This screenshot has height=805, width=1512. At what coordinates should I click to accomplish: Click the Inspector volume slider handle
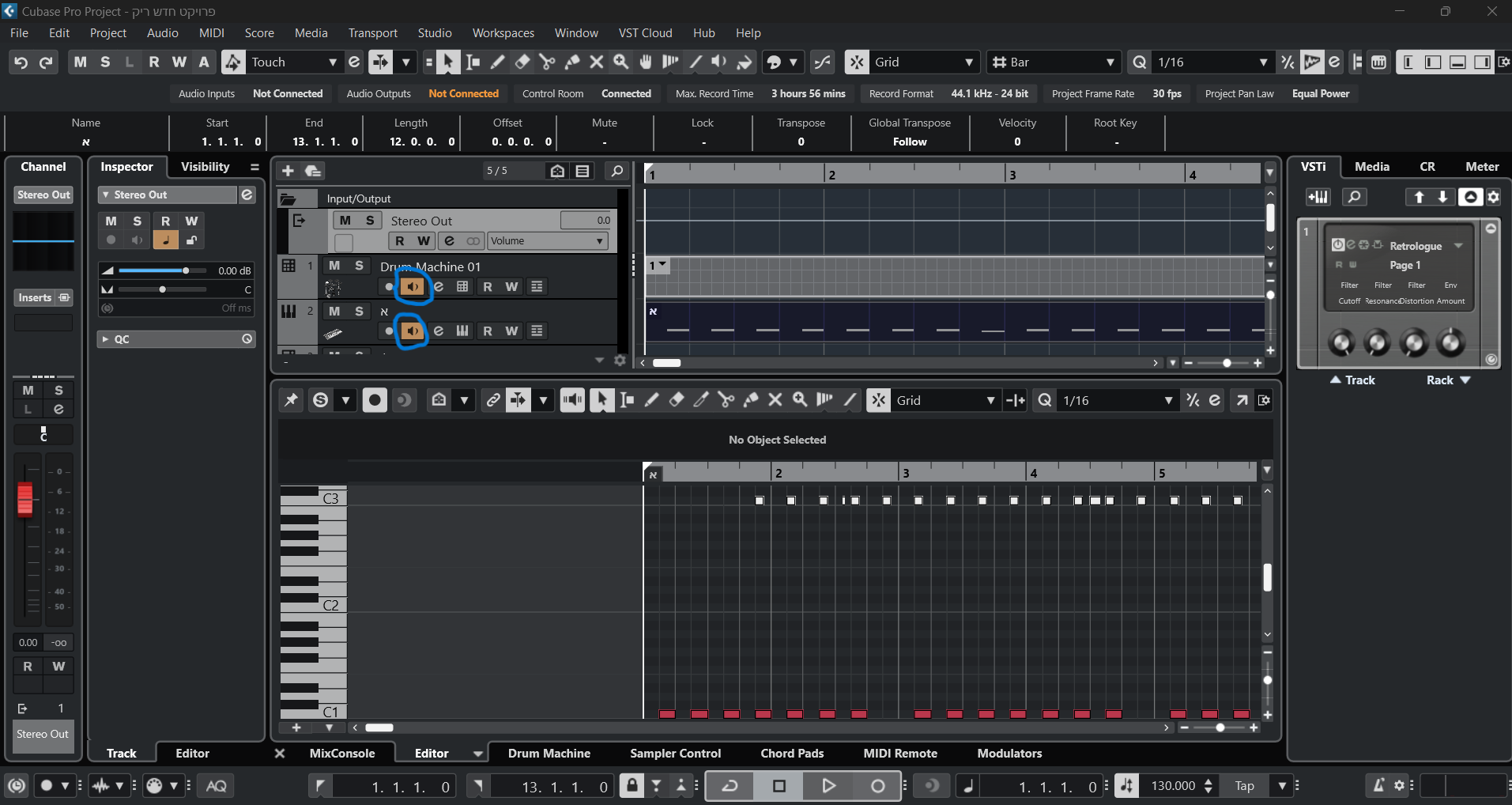click(186, 270)
